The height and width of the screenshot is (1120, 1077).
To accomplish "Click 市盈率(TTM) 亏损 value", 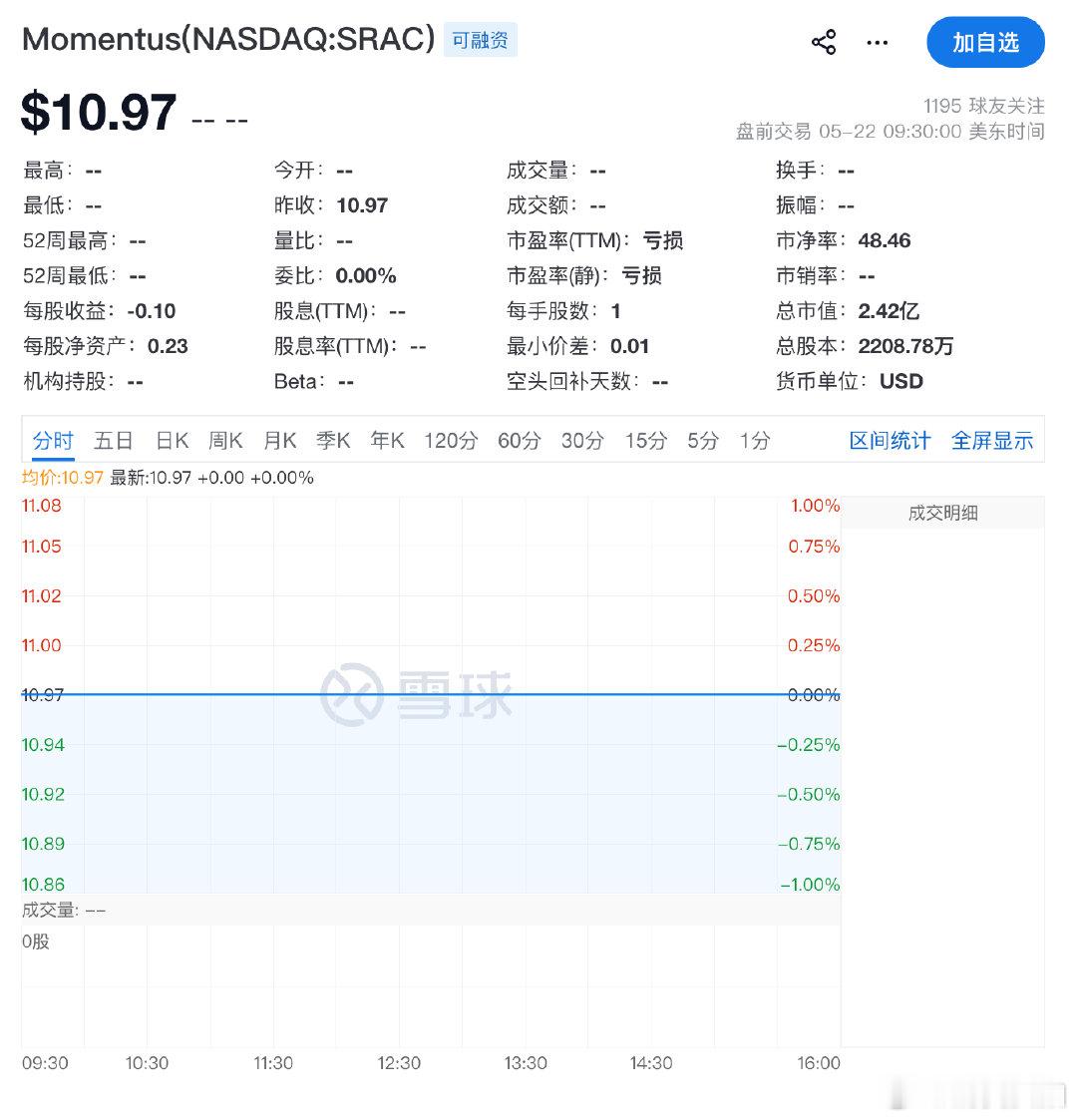I will pyautogui.click(x=663, y=240).
